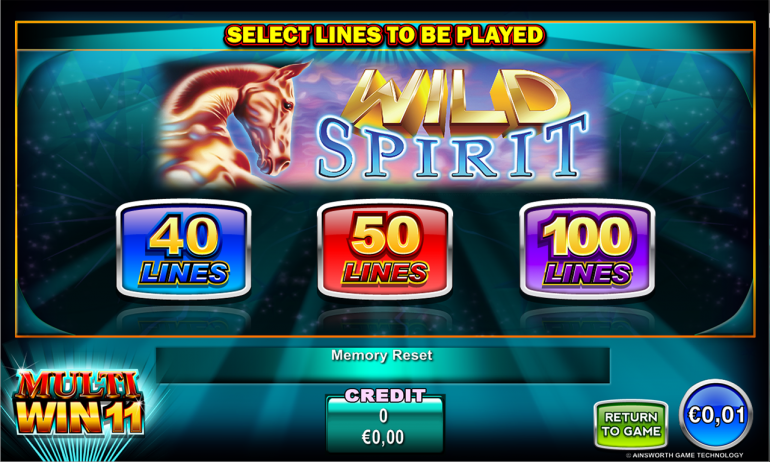Click the WIN 11 text in corner logo
Image resolution: width=770 pixels, height=462 pixels.
(81, 417)
